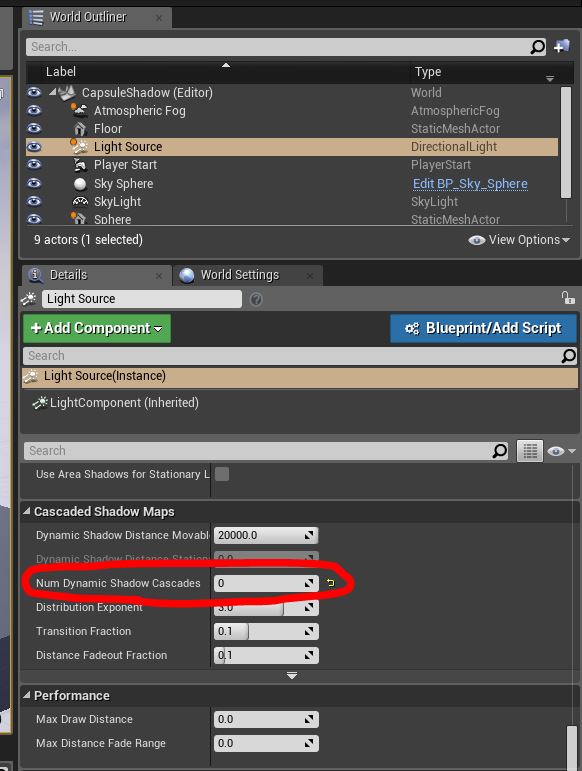Click the World Outliner search magnifier icon
This screenshot has height=771, width=582.
pos(537,47)
